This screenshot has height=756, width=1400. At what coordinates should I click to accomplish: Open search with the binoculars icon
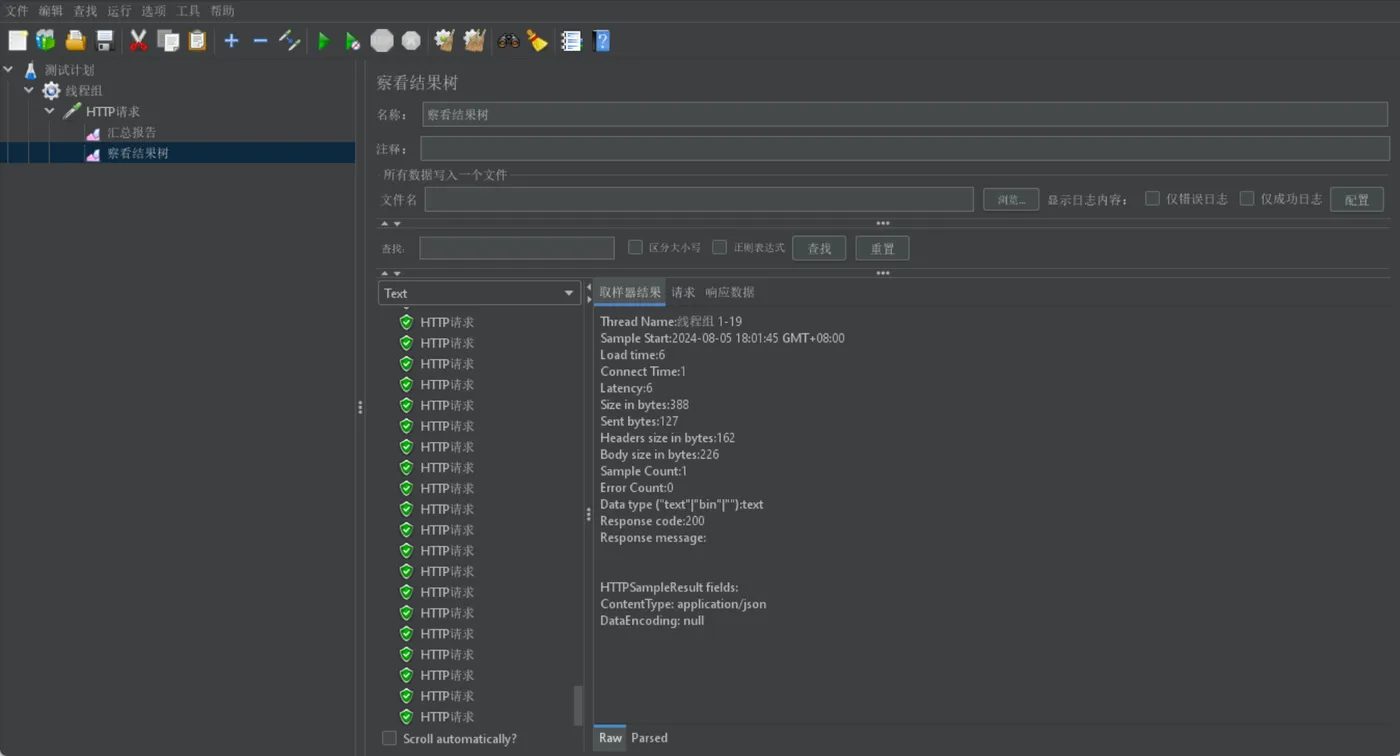pos(508,41)
